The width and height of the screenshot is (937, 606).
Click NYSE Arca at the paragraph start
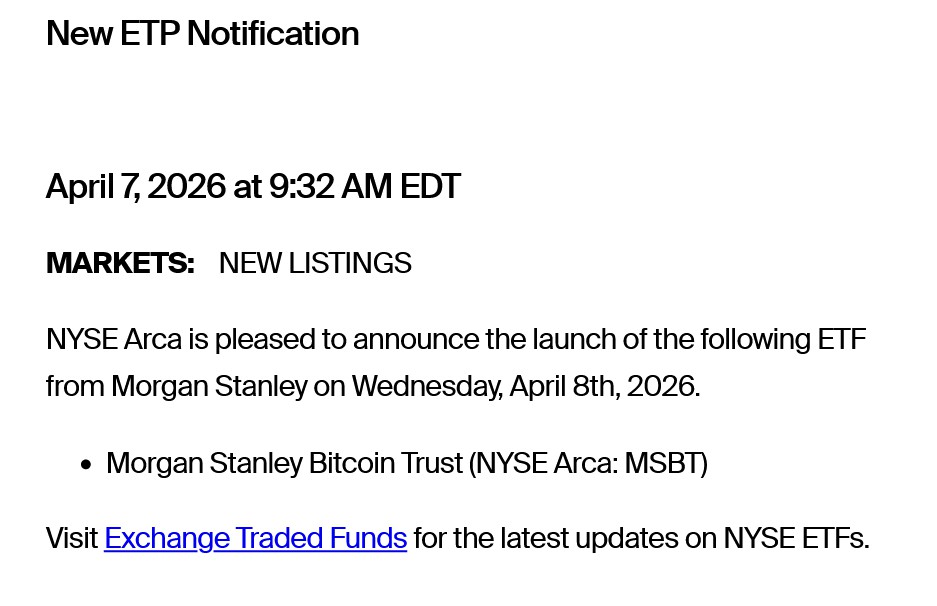(x=114, y=339)
